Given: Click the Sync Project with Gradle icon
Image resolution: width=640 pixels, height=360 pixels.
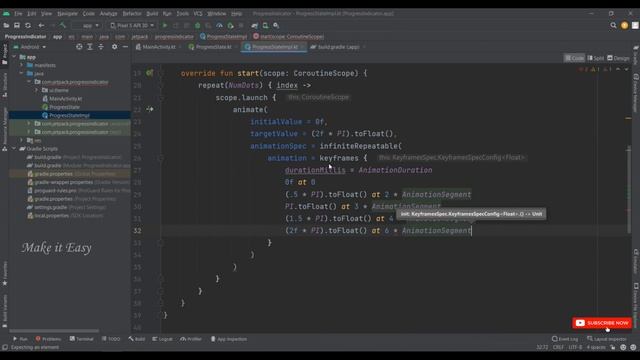Looking at the screenshot, I should click(x=255, y=25).
